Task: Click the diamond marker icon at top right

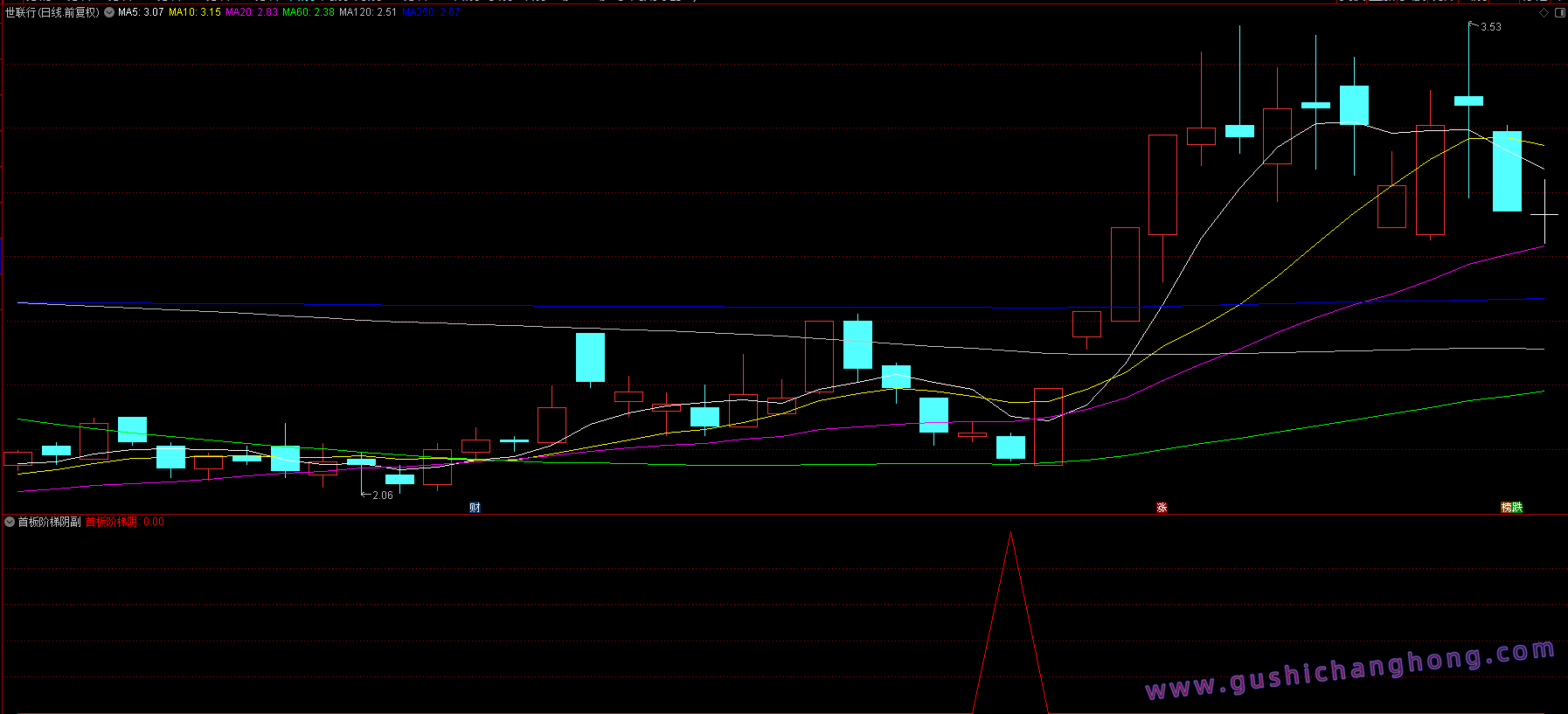Action: pyautogui.click(x=1544, y=12)
